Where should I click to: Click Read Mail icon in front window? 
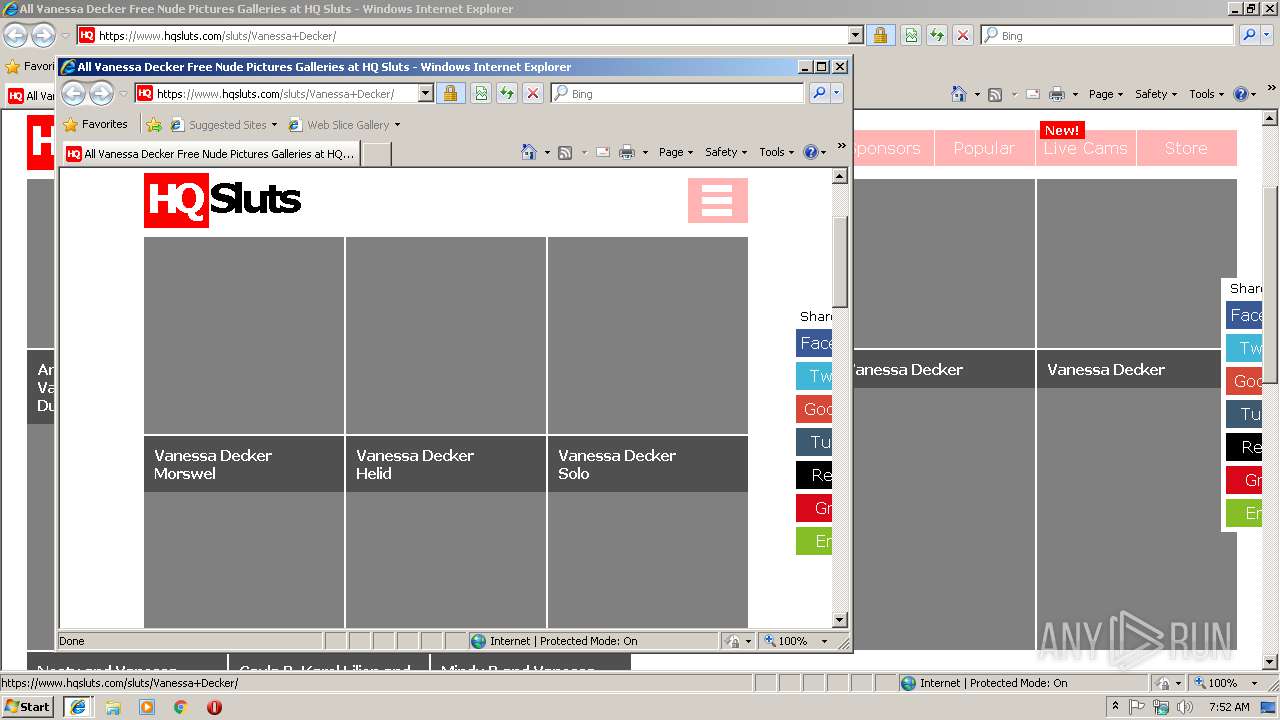coord(603,152)
